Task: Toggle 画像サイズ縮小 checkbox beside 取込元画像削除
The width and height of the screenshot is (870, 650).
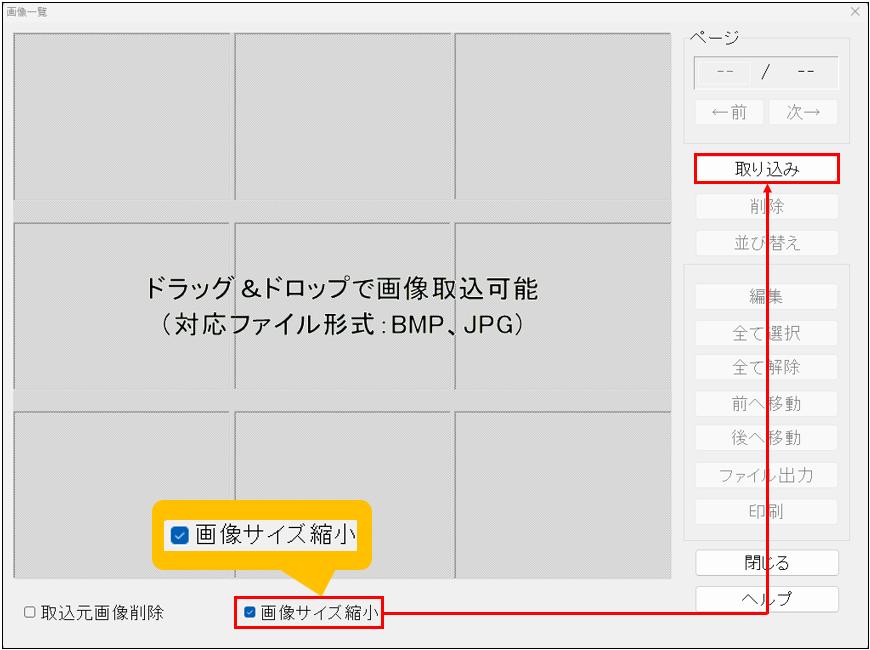Action: tap(250, 612)
